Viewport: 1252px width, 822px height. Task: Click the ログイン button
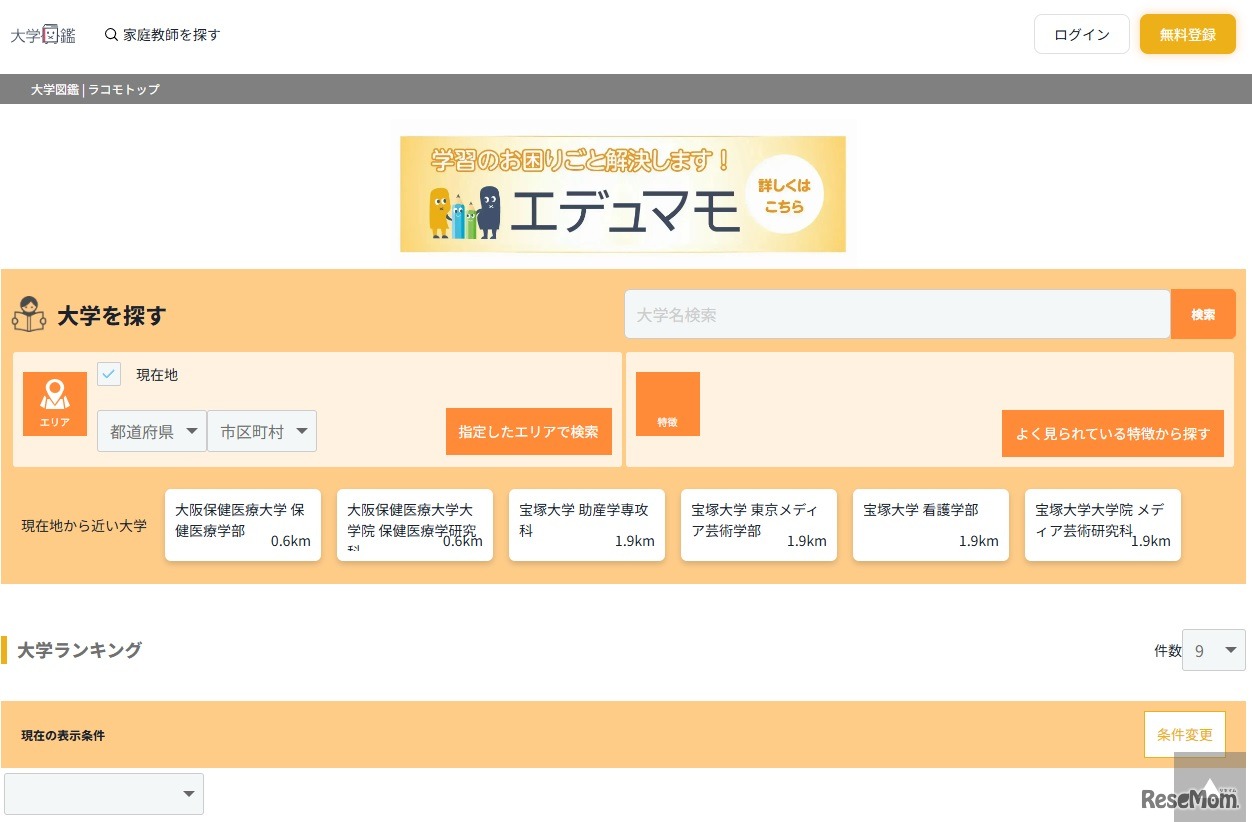pyautogui.click(x=1081, y=35)
